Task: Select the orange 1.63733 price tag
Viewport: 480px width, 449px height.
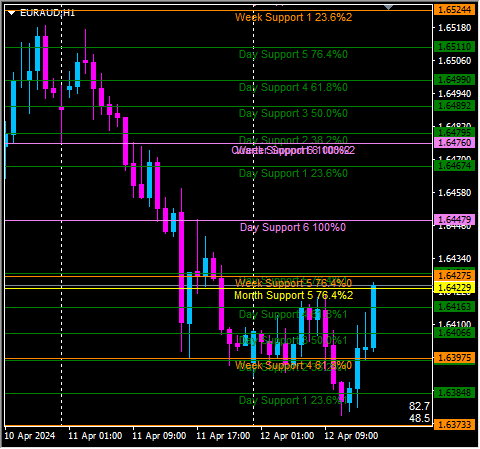Action: pos(455,425)
